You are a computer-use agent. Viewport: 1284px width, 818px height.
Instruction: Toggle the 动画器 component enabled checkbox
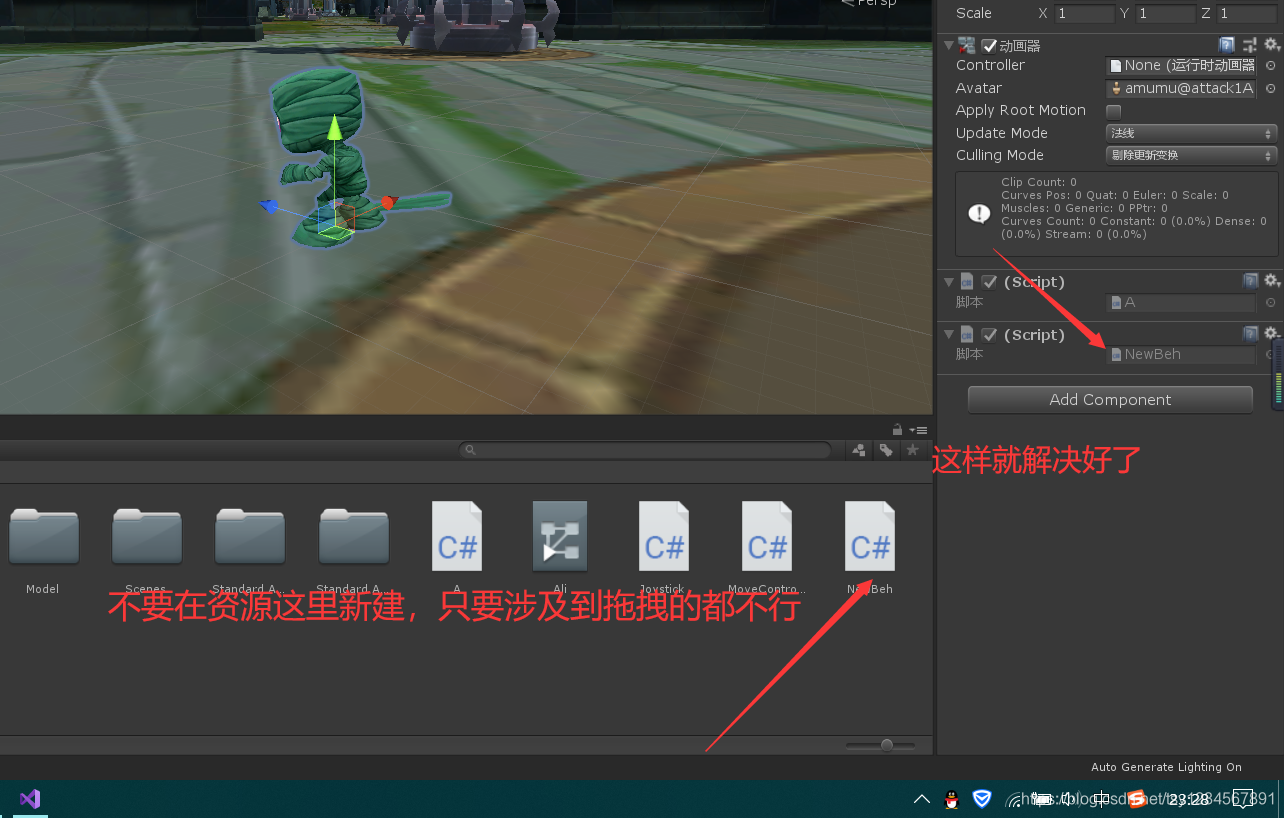tap(989, 45)
